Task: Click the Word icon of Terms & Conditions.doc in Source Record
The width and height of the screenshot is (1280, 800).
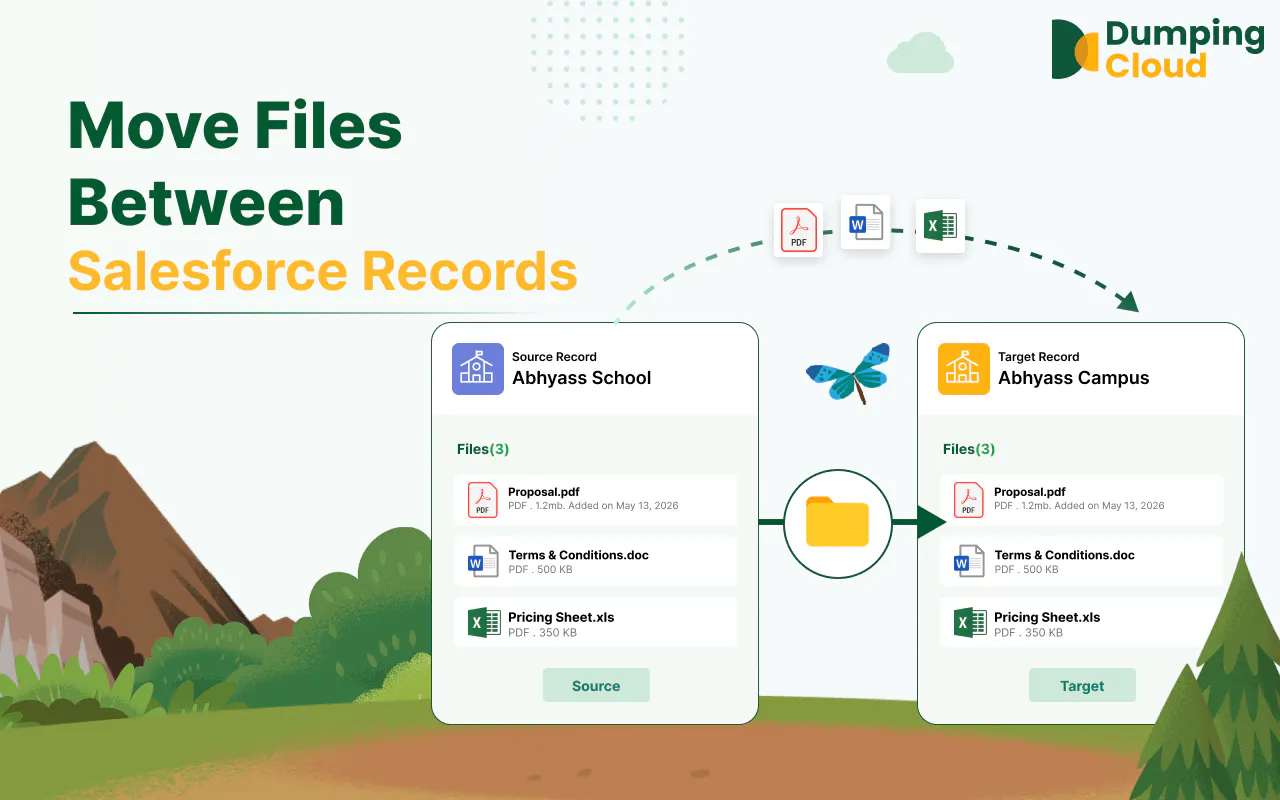Action: pyautogui.click(x=483, y=562)
